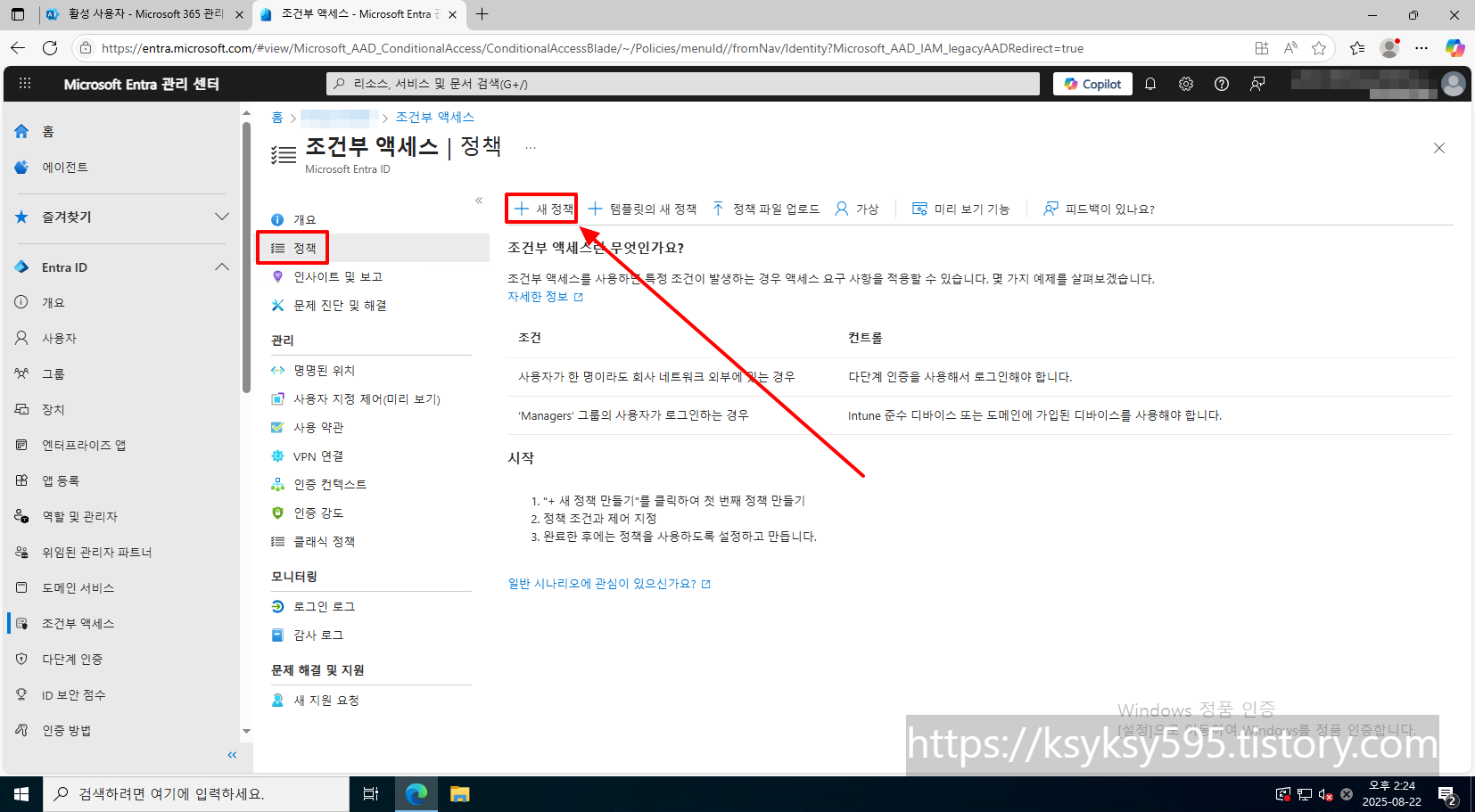Viewport: 1475px width, 812px height.
Task: Open a new browser tab
Action: pos(482,14)
